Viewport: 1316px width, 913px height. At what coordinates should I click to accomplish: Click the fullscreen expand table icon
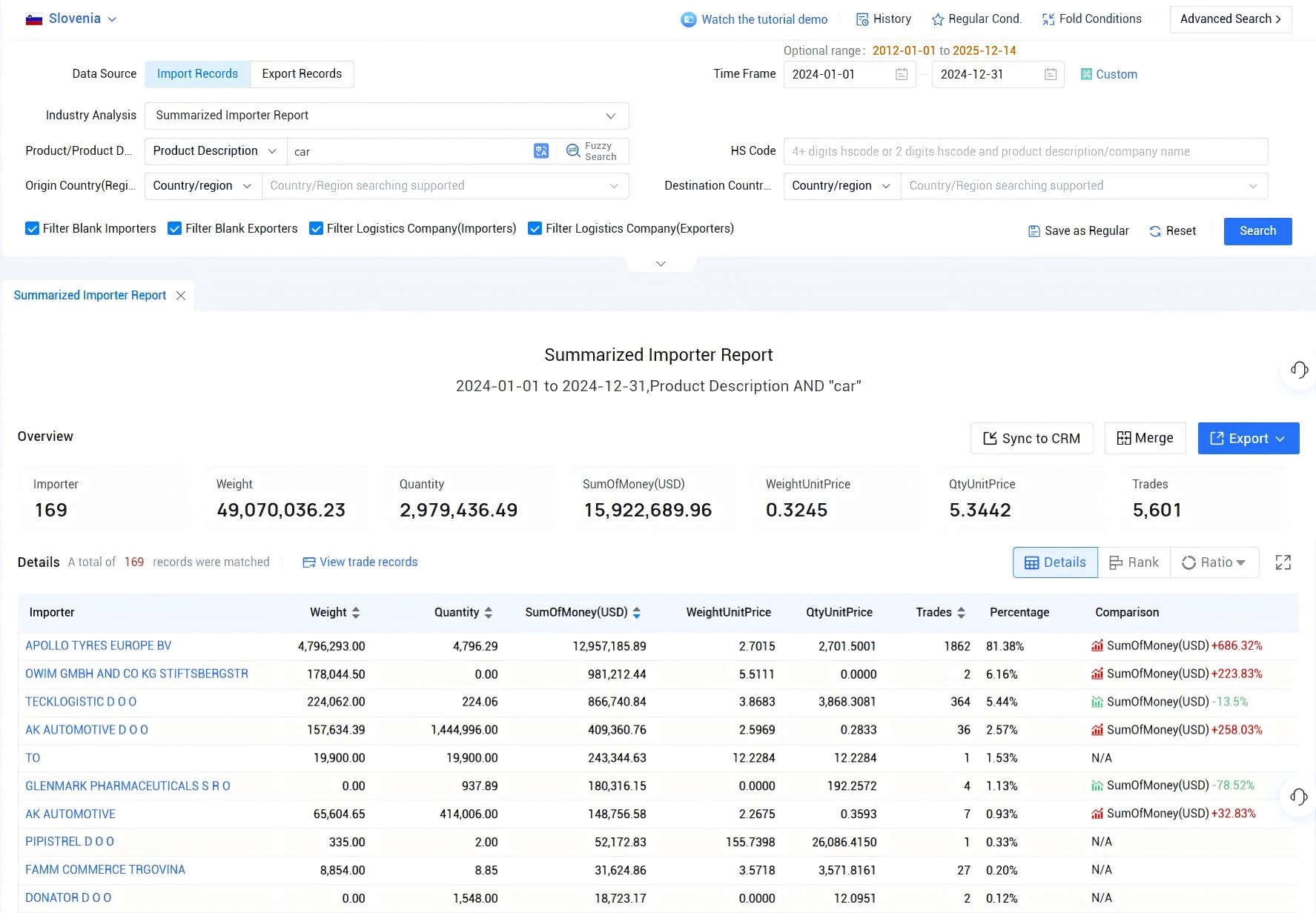point(1283,562)
